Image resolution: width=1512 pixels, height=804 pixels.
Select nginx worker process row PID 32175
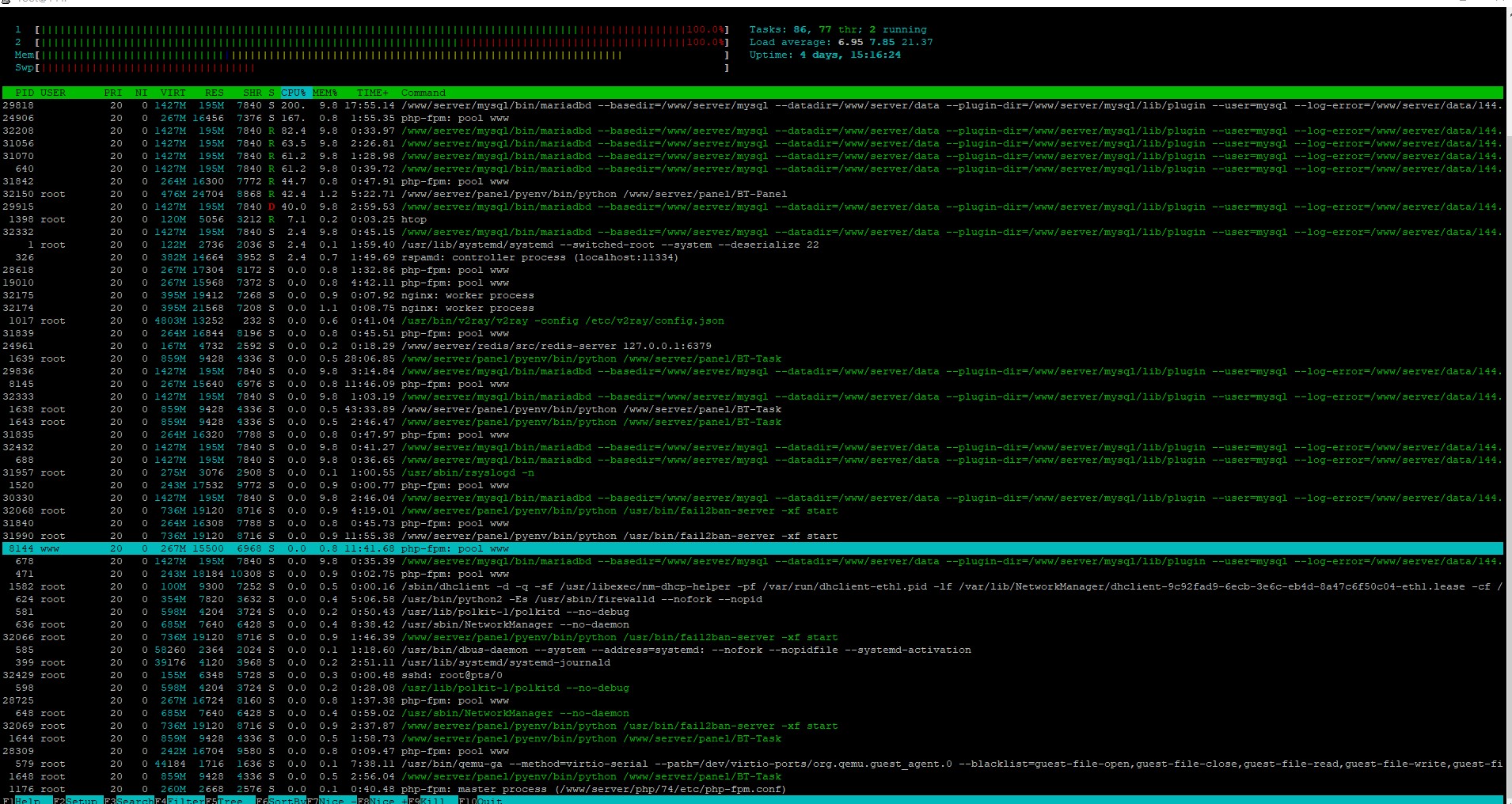(x=752, y=295)
